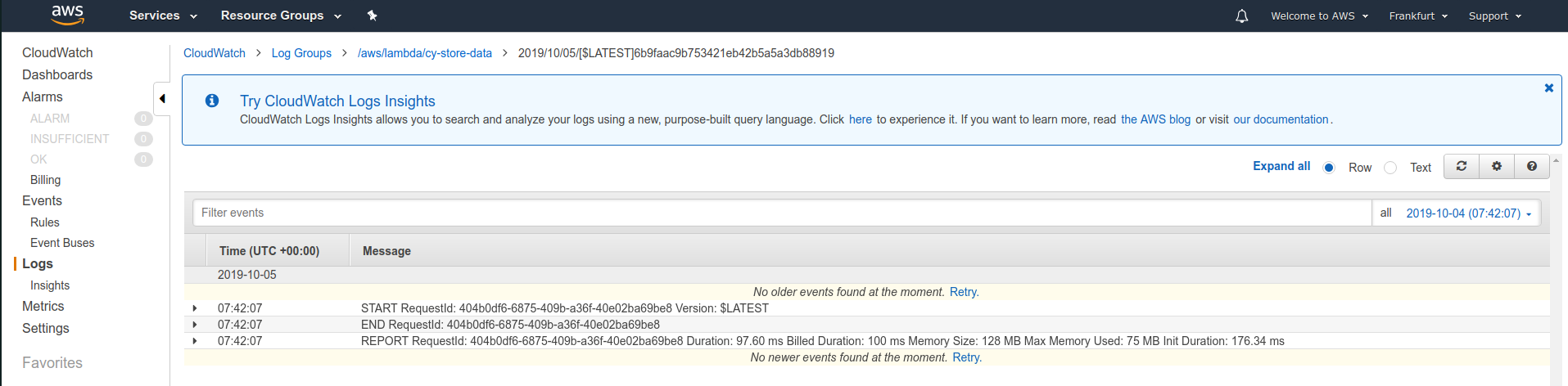Click the Filter events input field
Image resolution: width=1568 pixels, height=386 pixels.
point(782,213)
